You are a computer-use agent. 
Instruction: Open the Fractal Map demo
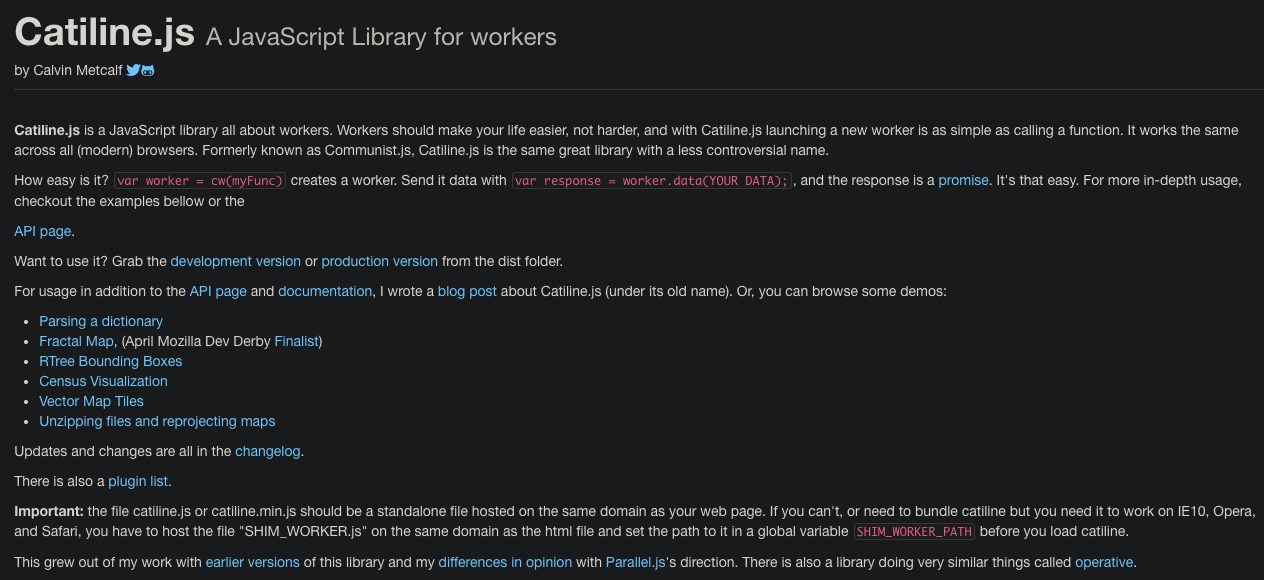[x=77, y=341]
